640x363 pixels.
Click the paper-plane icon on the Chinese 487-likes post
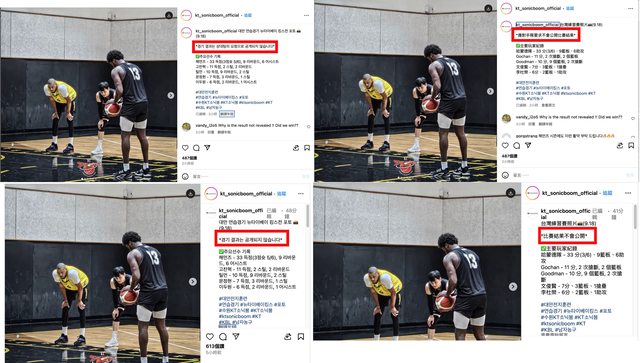point(528,145)
